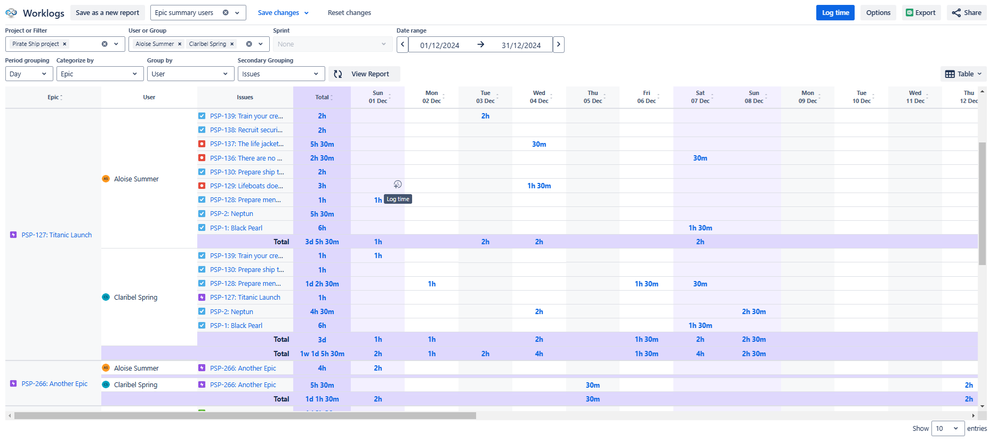Click the table view icon
The height and width of the screenshot is (440, 998).
pos(950,74)
